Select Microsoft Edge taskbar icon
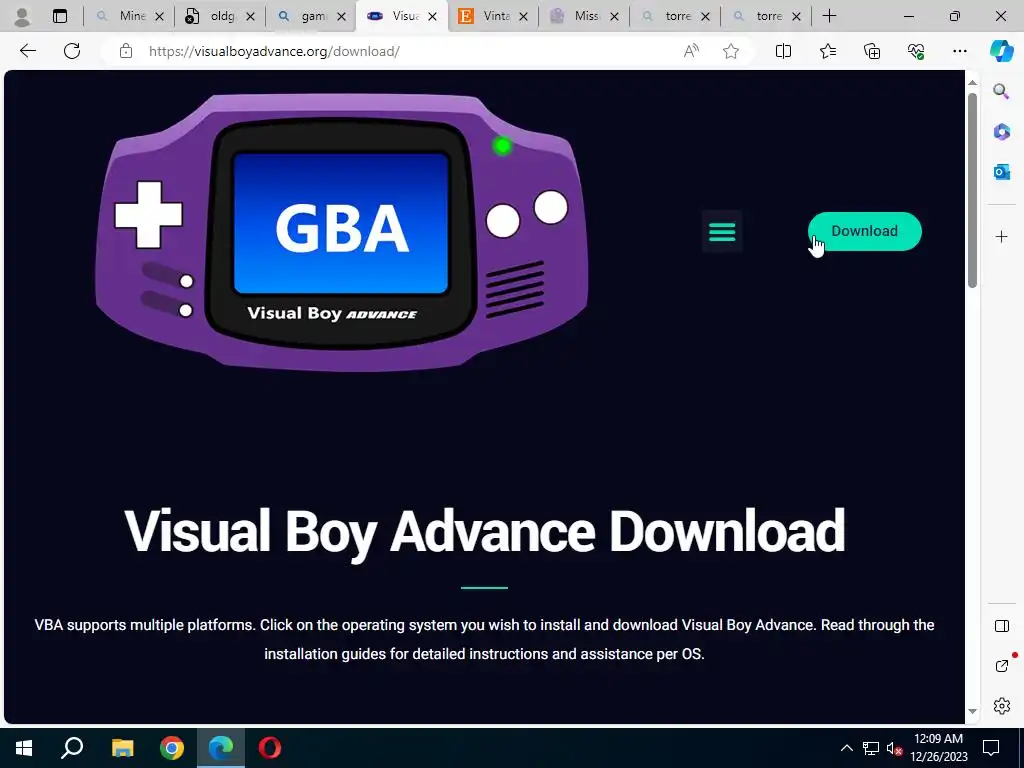Image resolution: width=1024 pixels, height=768 pixels. point(221,748)
